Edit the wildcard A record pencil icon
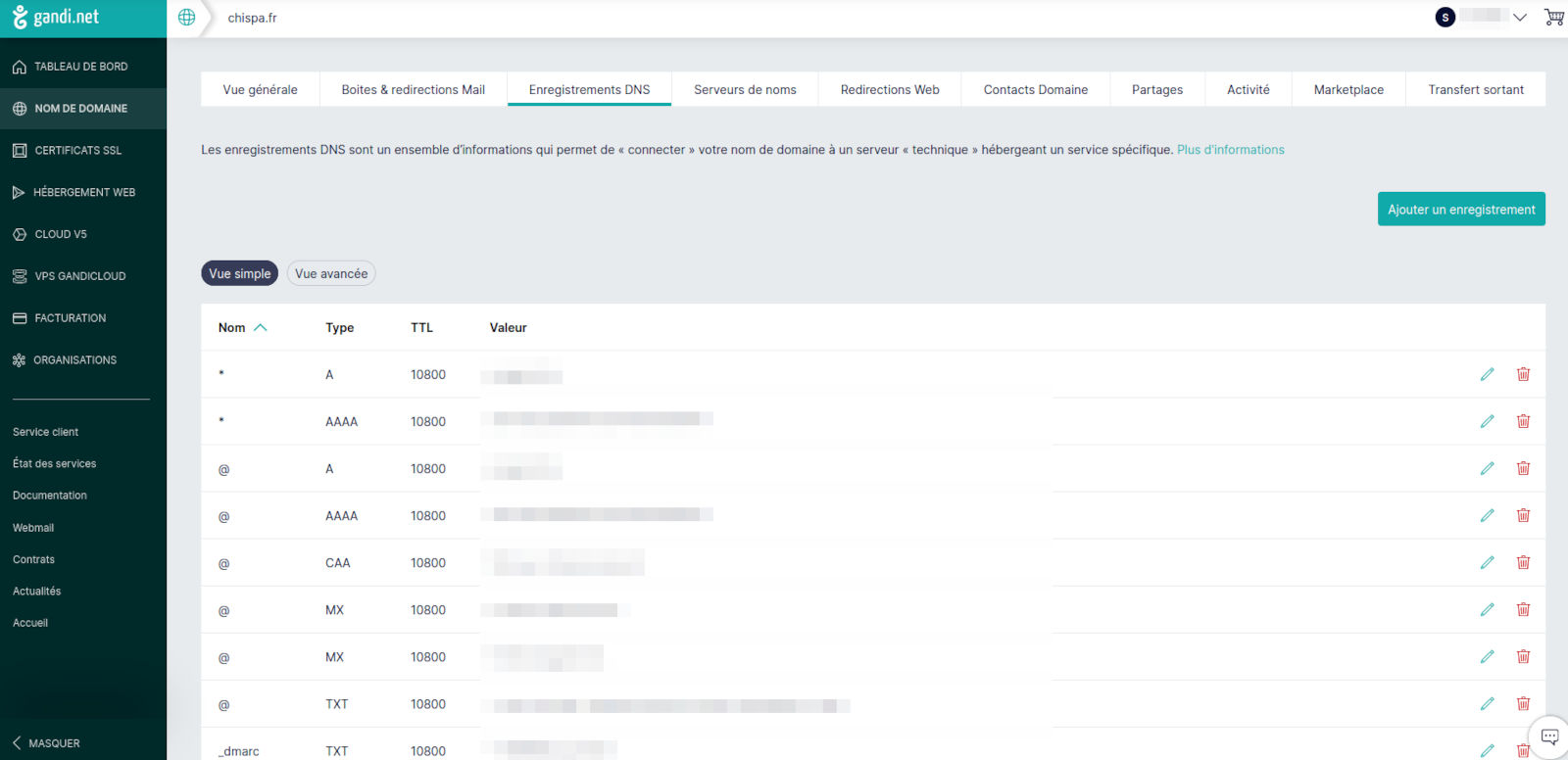Screen dimensions: 1568x760 tap(1487, 374)
